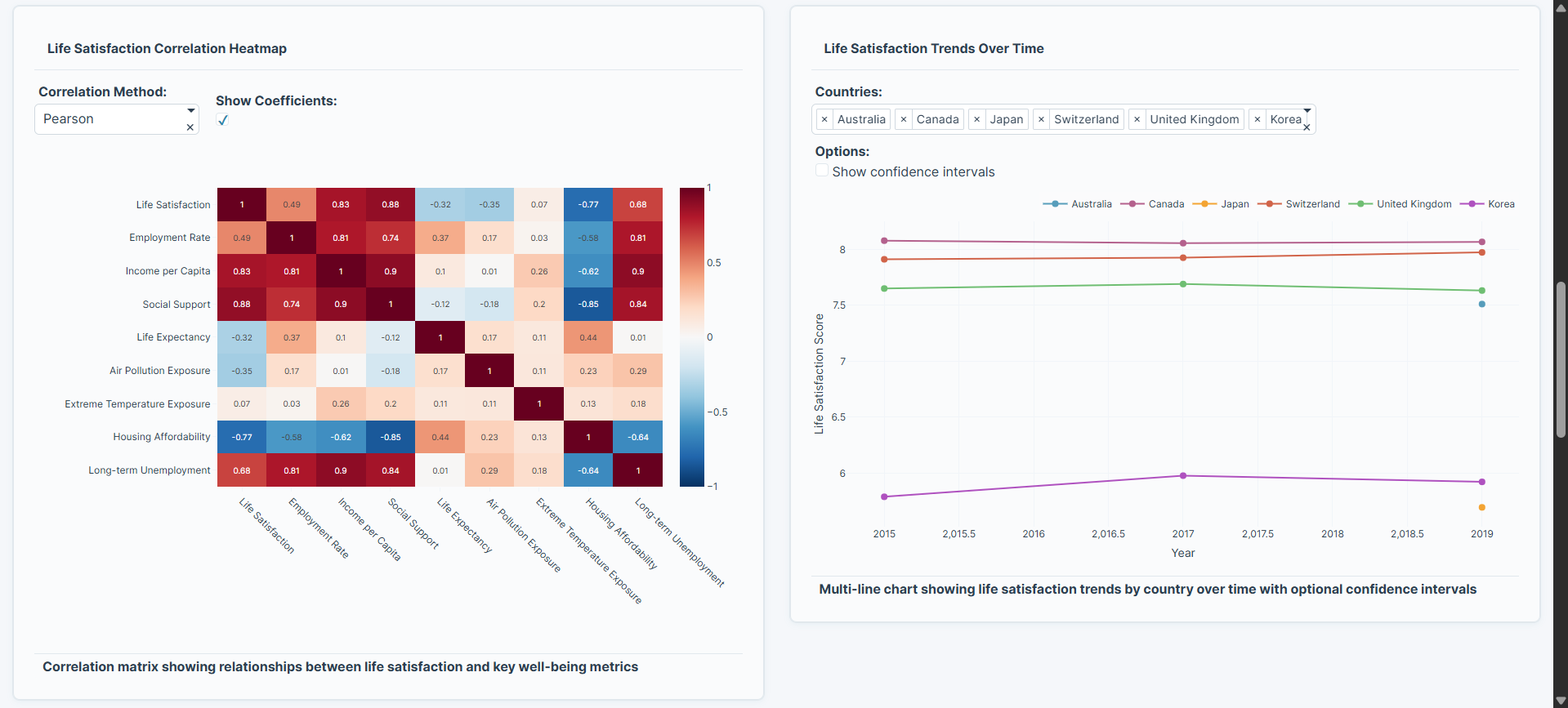Remove United Kingdom from selected countries
Viewport: 1568px width, 708px height.
point(1137,119)
